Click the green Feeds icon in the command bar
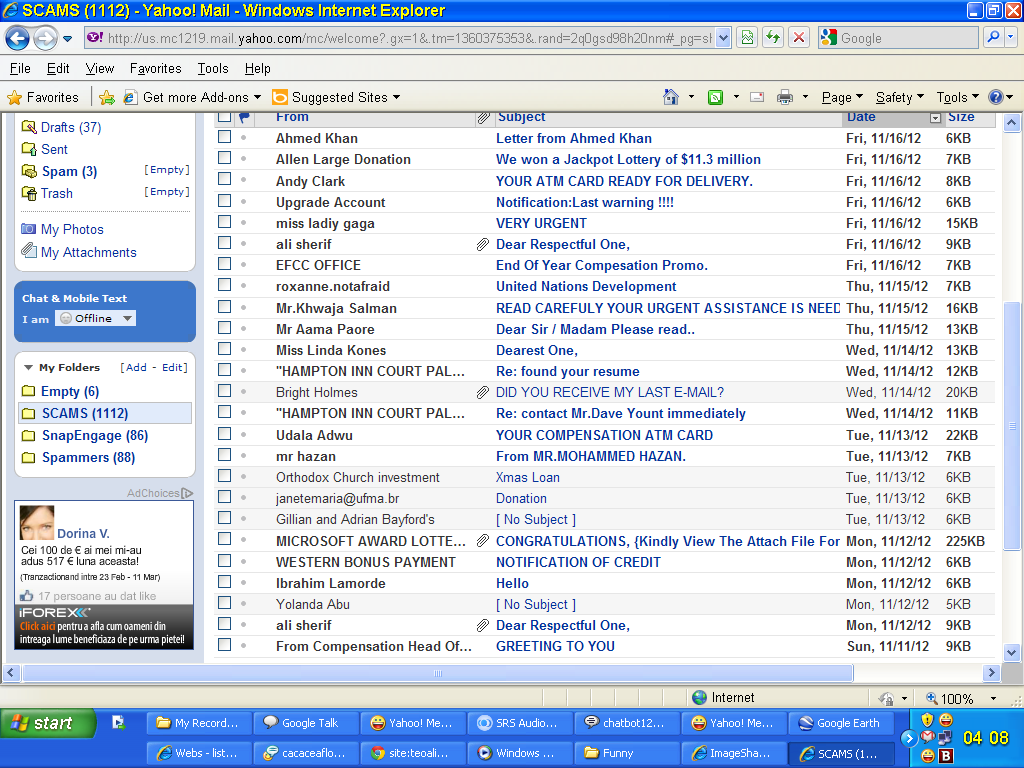The height and width of the screenshot is (768, 1024). pyautogui.click(x=716, y=97)
